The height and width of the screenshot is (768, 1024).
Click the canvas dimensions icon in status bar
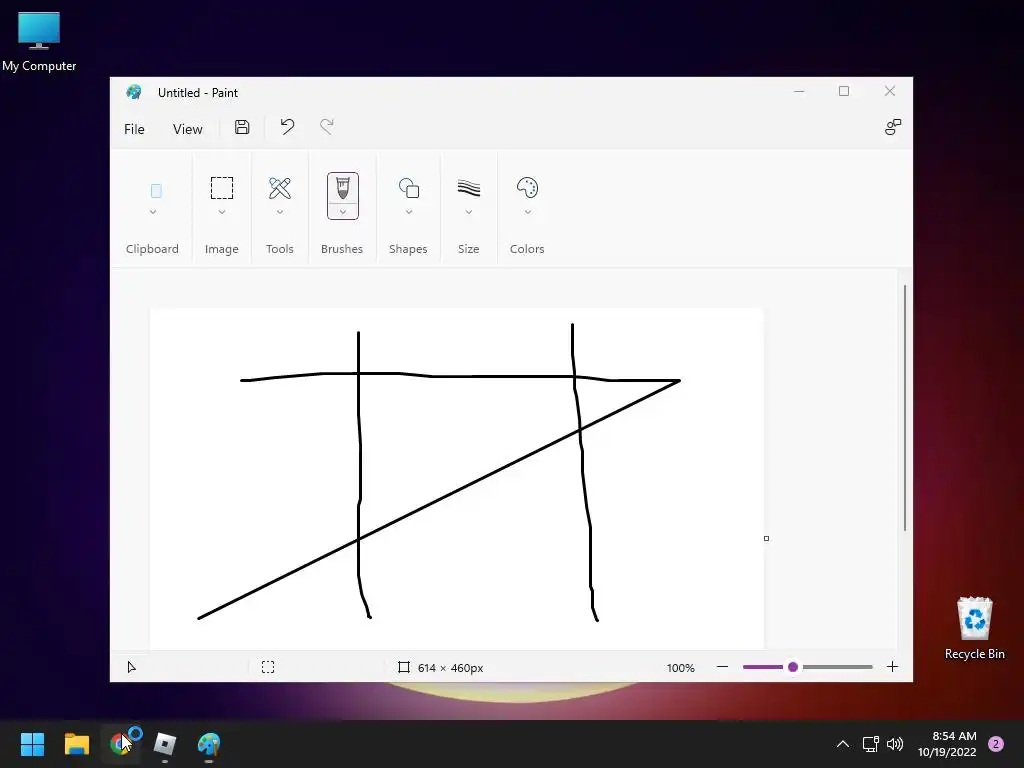[x=404, y=667]
